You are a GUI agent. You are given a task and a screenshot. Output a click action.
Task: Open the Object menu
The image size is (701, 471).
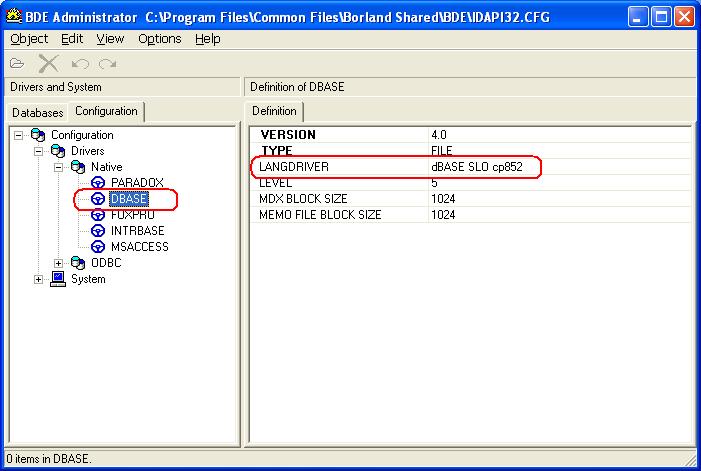[29, 39]
